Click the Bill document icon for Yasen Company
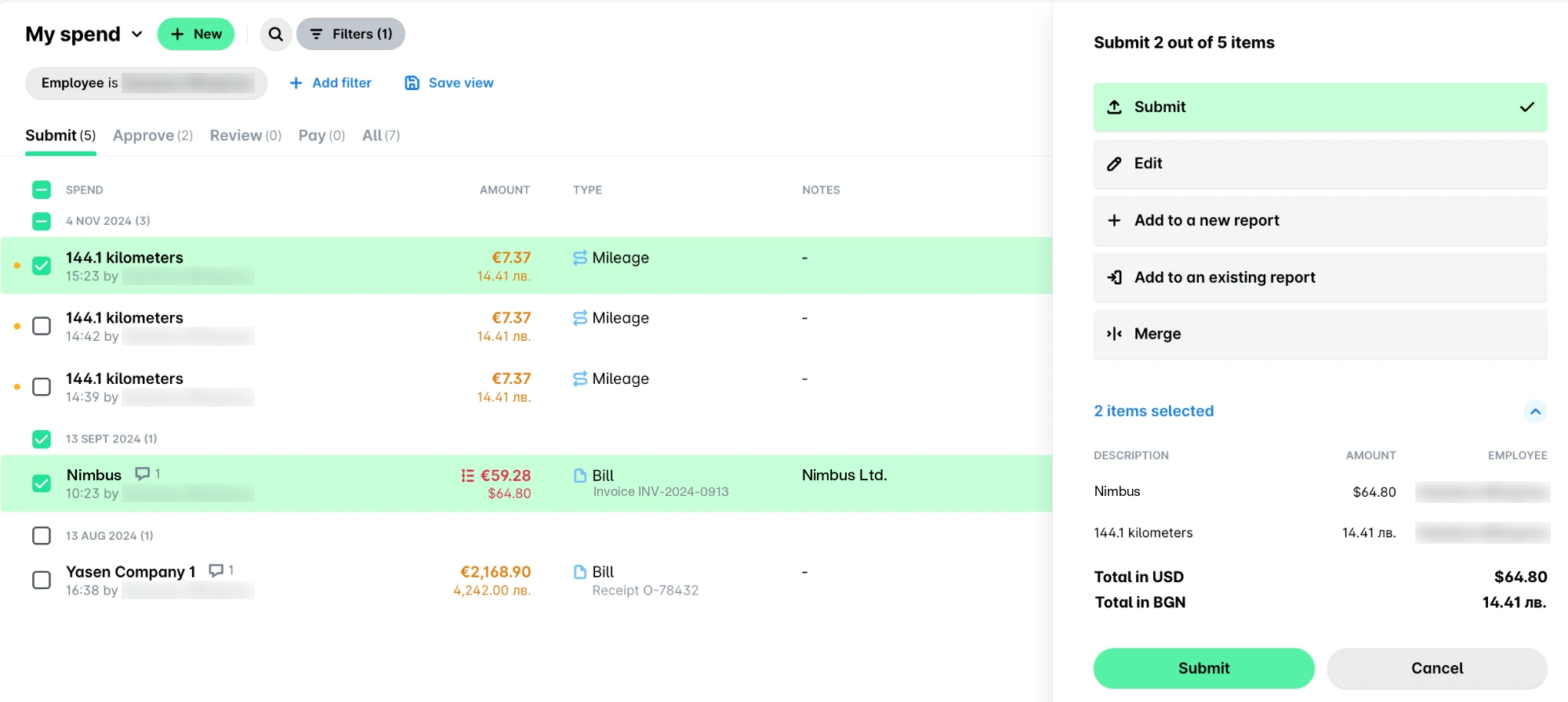 pos(580,572)
